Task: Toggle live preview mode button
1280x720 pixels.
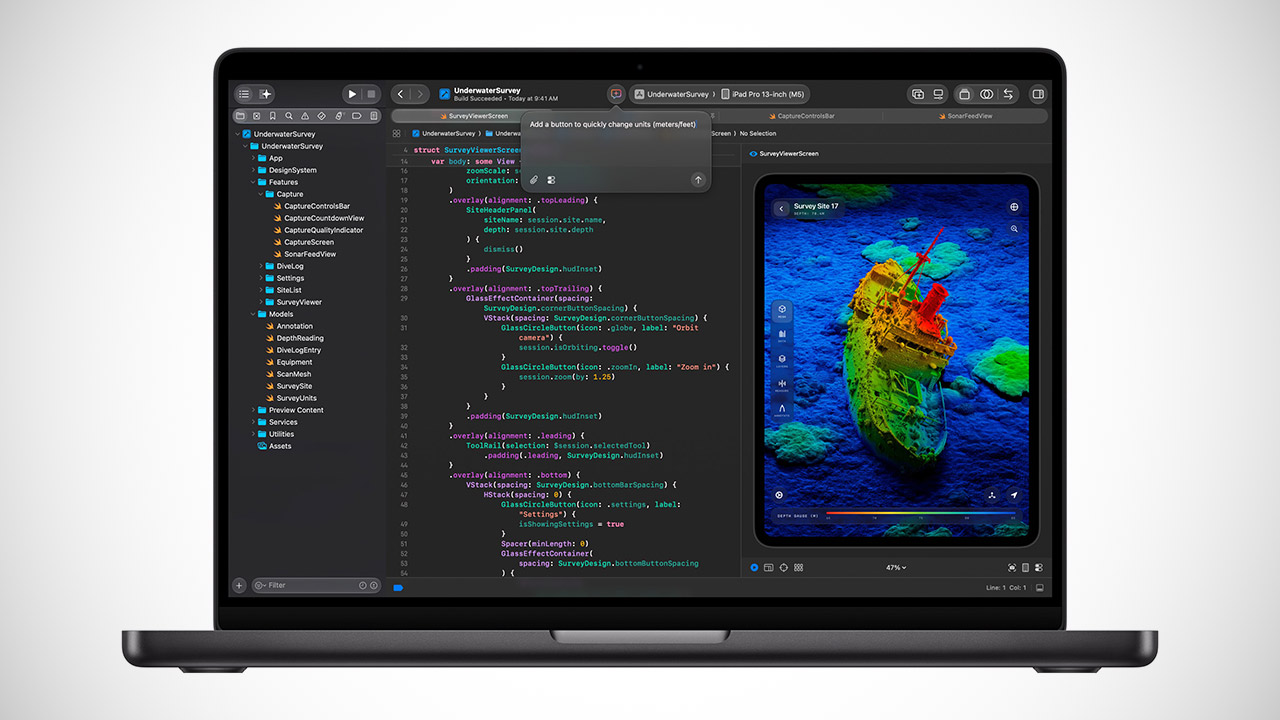Action: coord(754,568)
